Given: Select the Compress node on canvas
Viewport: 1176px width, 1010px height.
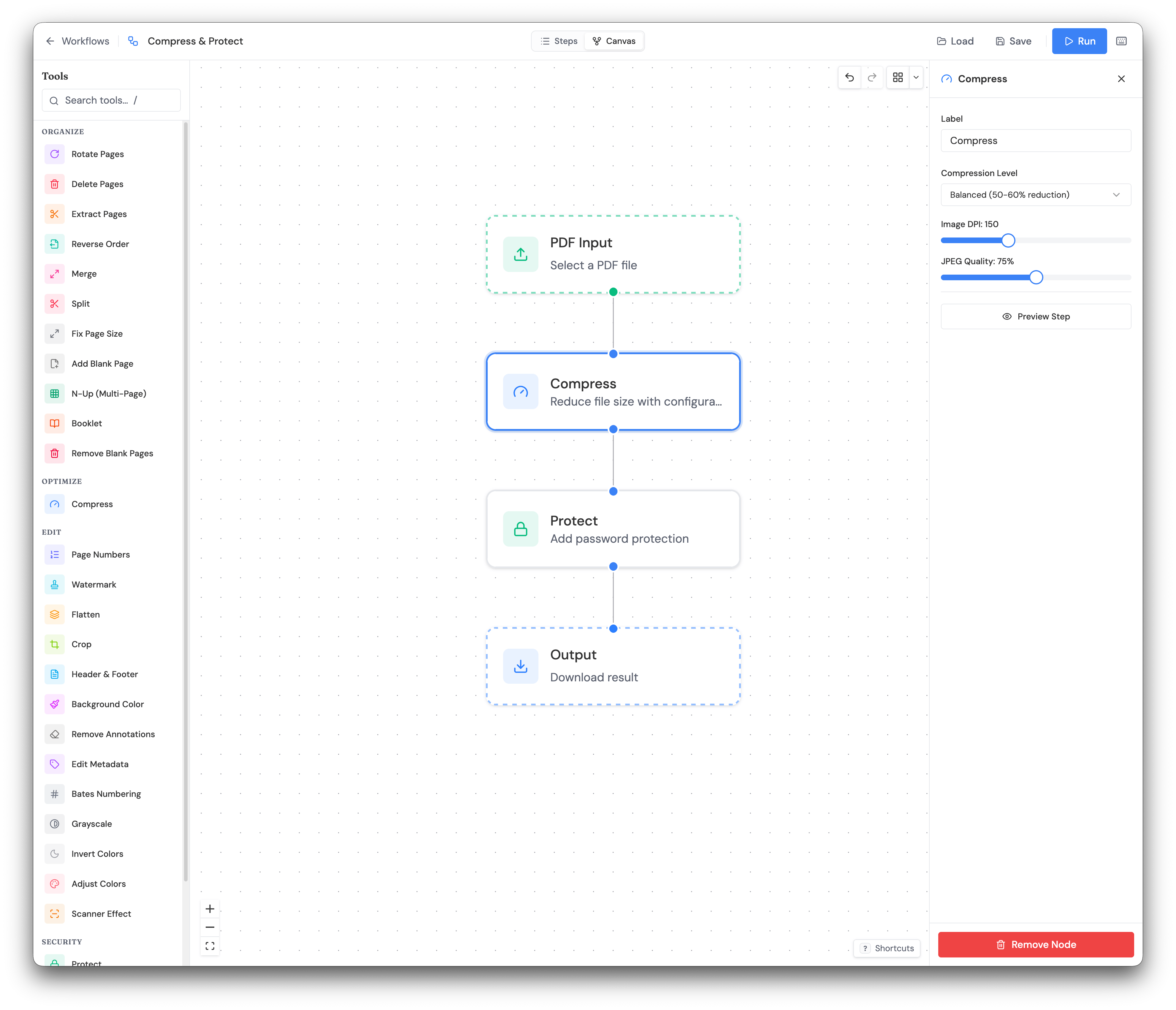Looking at the screenshot, I should click(x=613, y=392).
